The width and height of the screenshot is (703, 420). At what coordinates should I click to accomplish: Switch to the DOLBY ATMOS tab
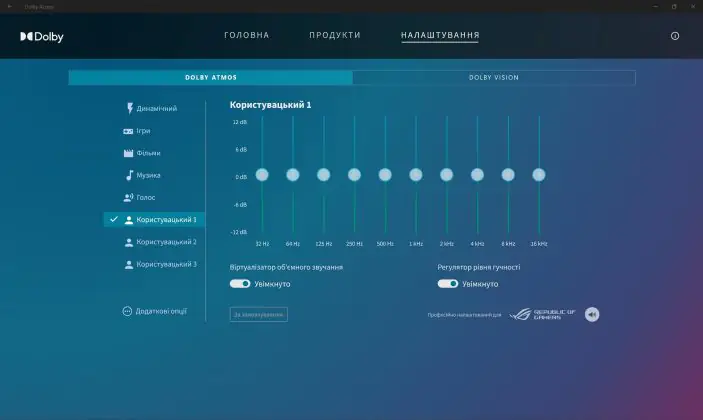point(211,78)
